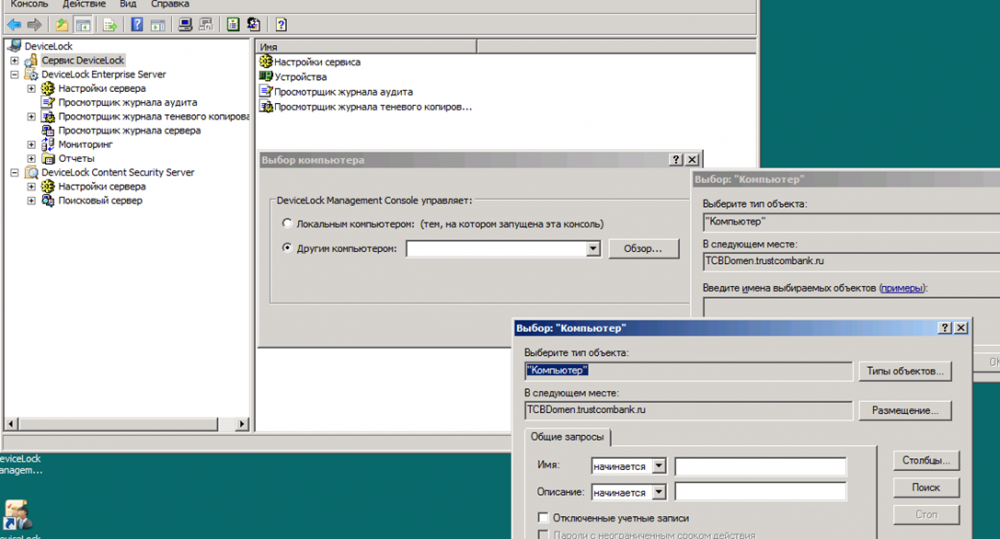Click the Стоп button

pyautogui.click(x=926, y=514)
